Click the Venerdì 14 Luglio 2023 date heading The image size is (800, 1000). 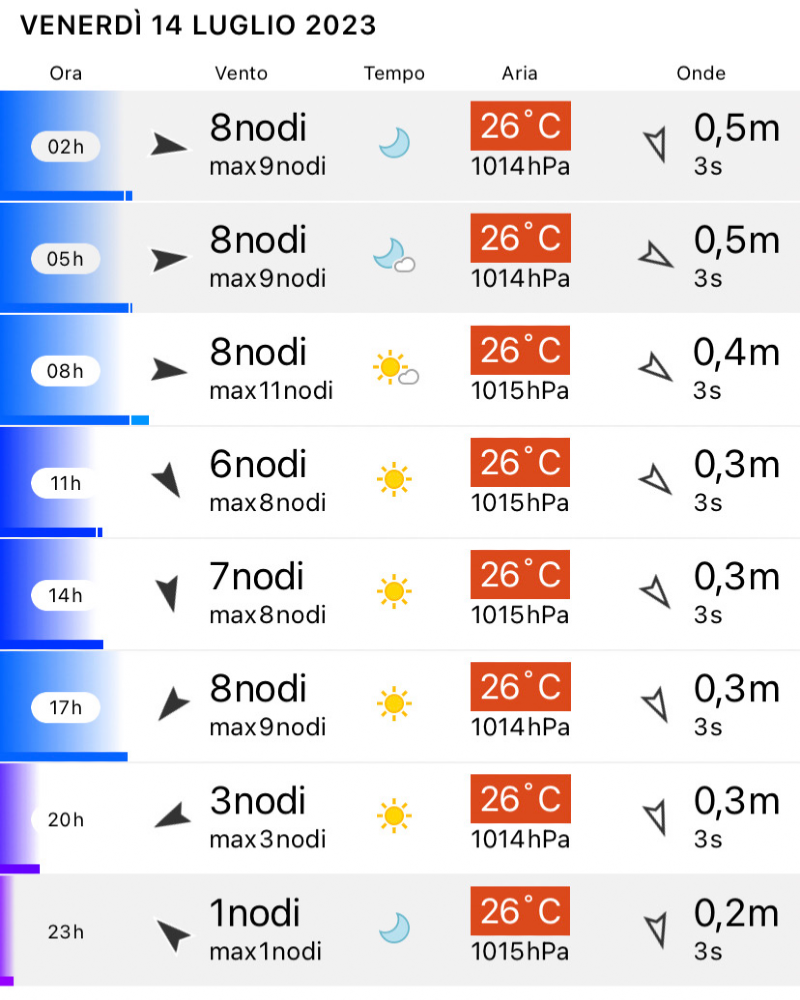coord(198,25)
